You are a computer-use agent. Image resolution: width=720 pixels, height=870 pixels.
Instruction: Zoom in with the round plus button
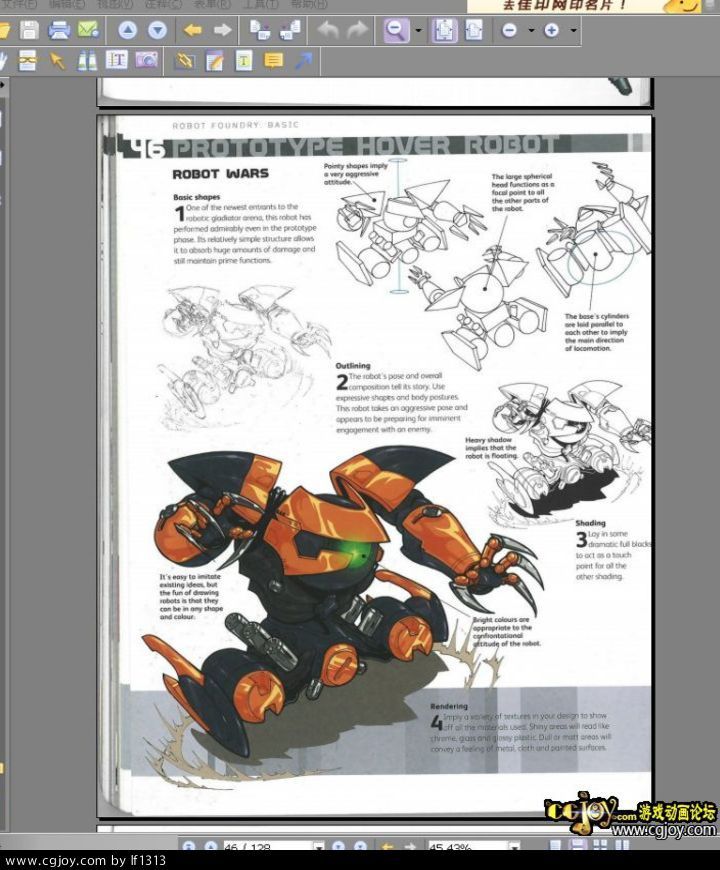tap(551, 31)
